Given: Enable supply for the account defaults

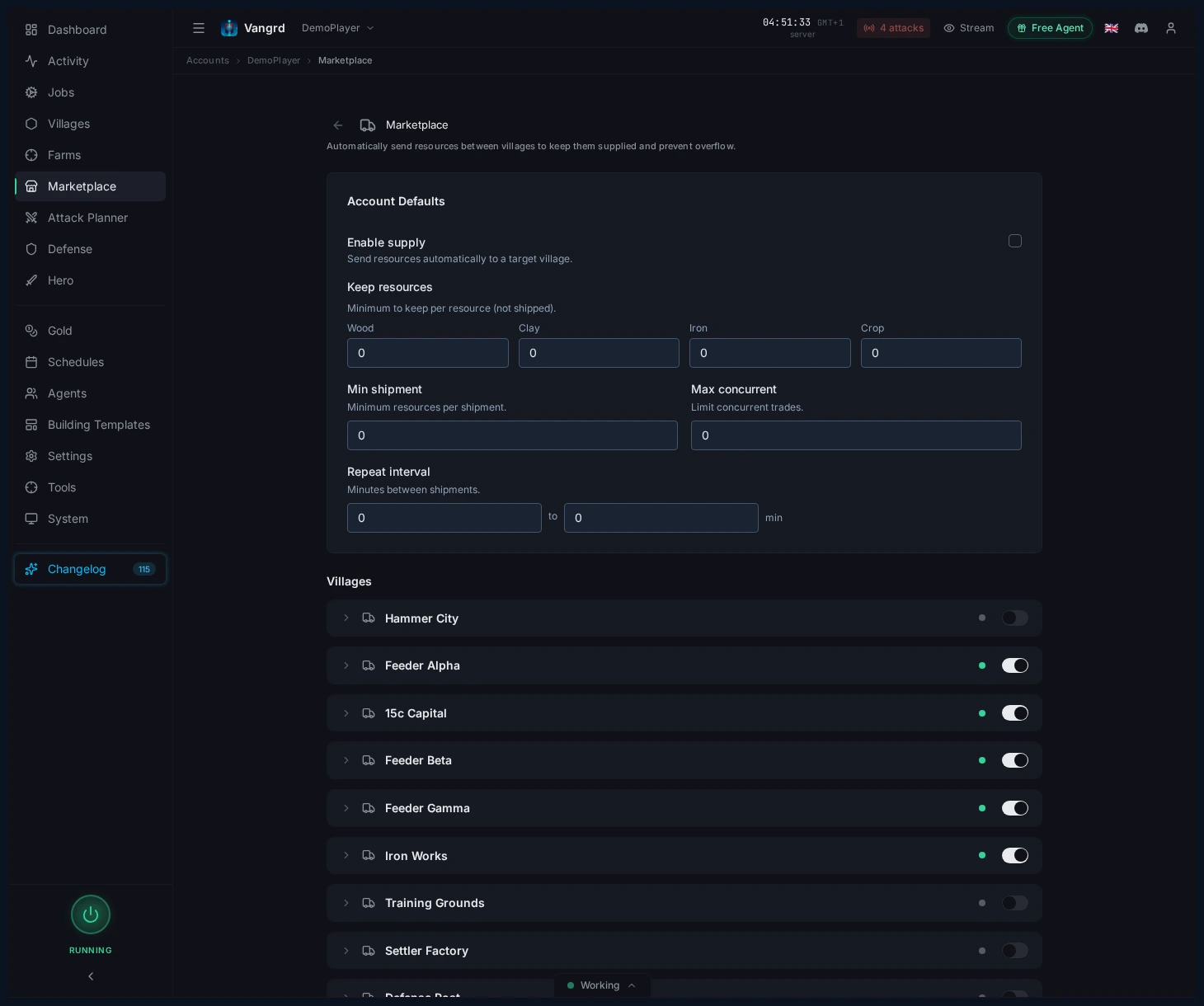Looking at the screenshot, I should click(x=1015, y=241).
